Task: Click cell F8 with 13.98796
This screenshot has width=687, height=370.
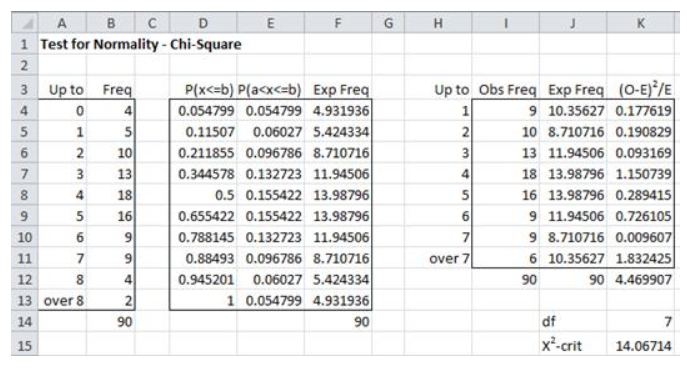Action: (338, 195)
